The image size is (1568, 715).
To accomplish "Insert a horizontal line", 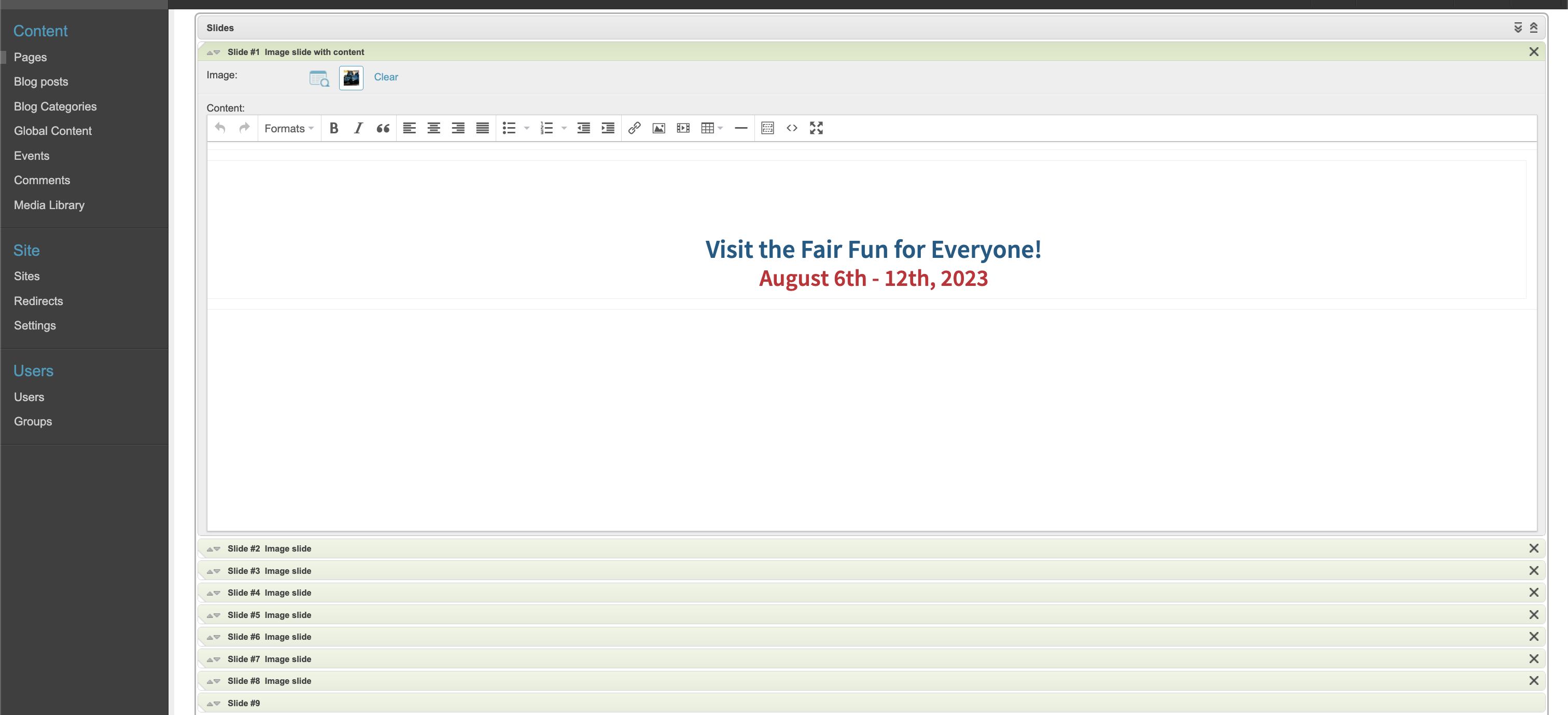I will [x=741, y=128].
